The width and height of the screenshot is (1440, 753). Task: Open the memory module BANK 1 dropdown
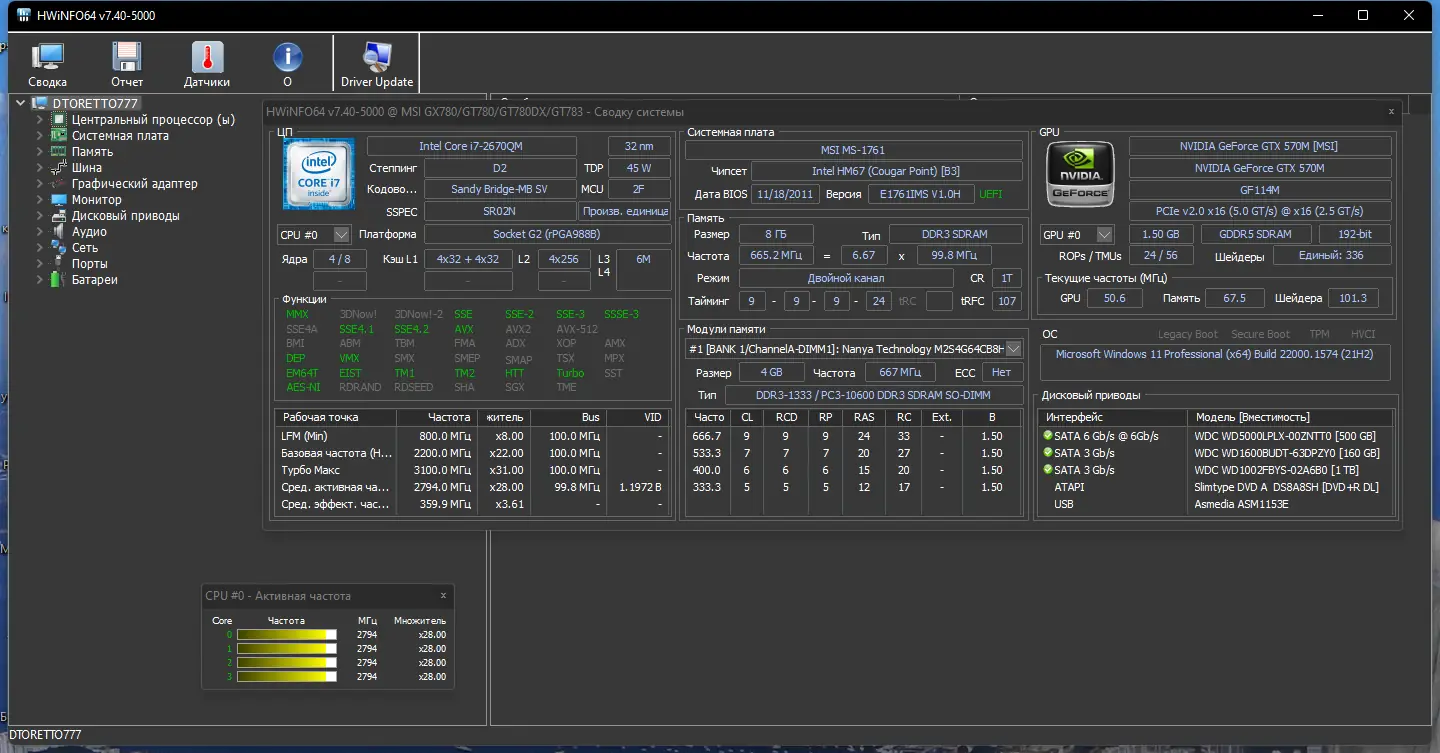click(x=1013, y=349)
